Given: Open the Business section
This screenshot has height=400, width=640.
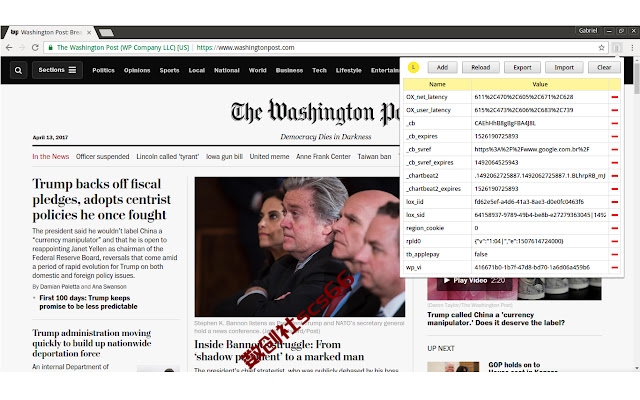Looking at the screenshot, I should click(289, 70).
